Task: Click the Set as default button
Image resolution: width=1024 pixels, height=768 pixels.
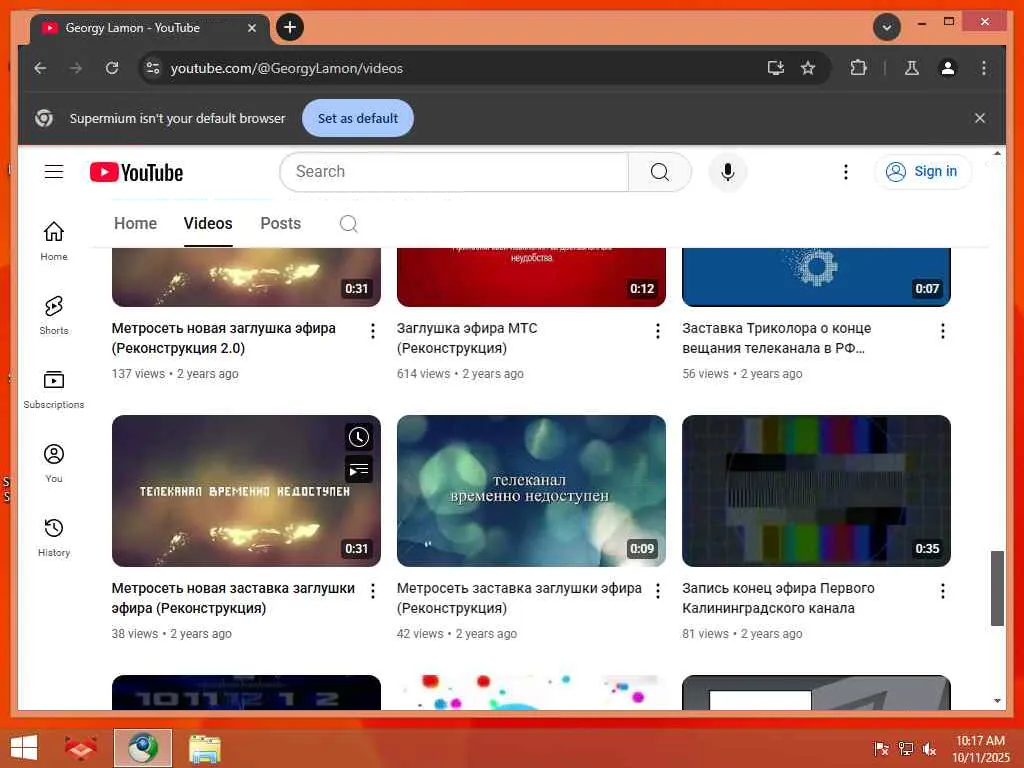Action: (358, 118)
